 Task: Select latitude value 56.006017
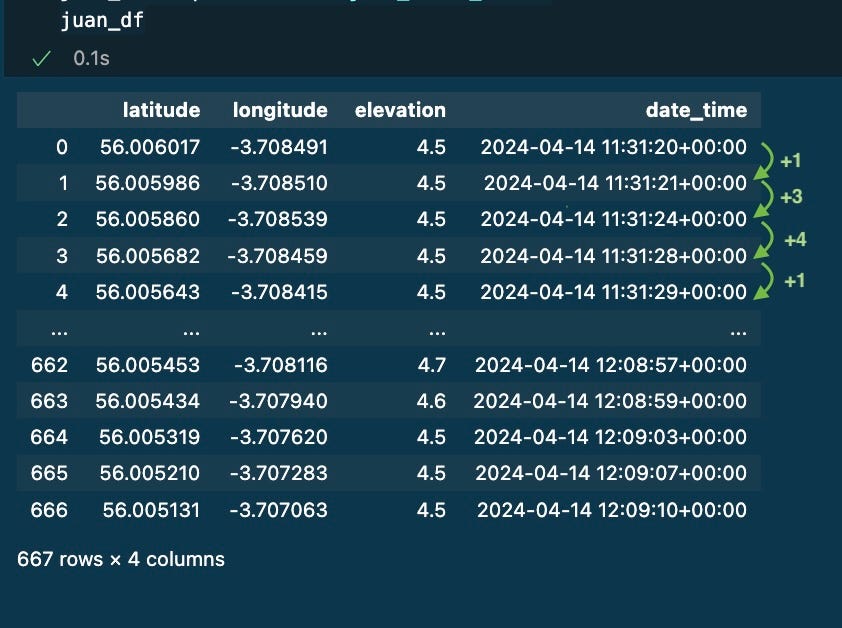pos(150,147)
